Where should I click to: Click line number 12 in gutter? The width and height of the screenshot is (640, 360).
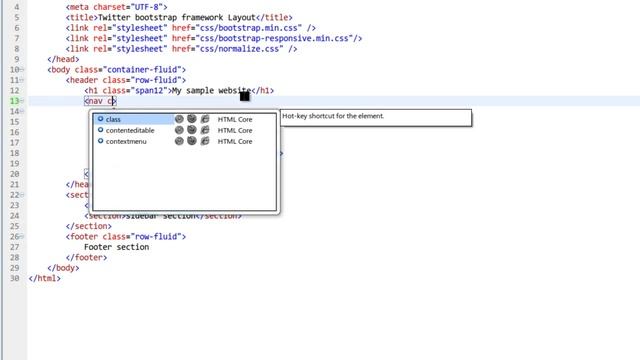click(x=15, y=90)
